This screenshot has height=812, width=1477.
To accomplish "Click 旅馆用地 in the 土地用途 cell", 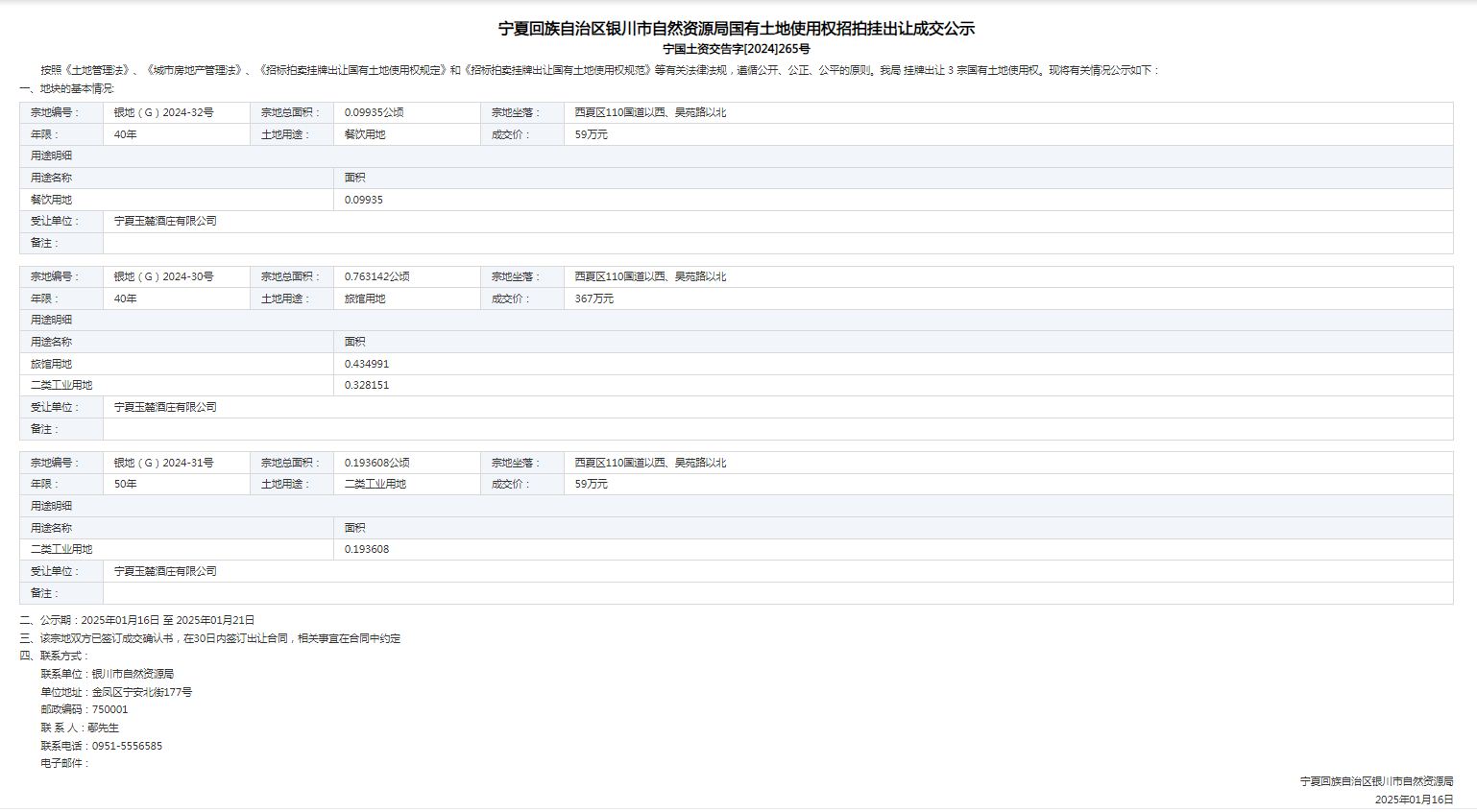I will (365, 299).
